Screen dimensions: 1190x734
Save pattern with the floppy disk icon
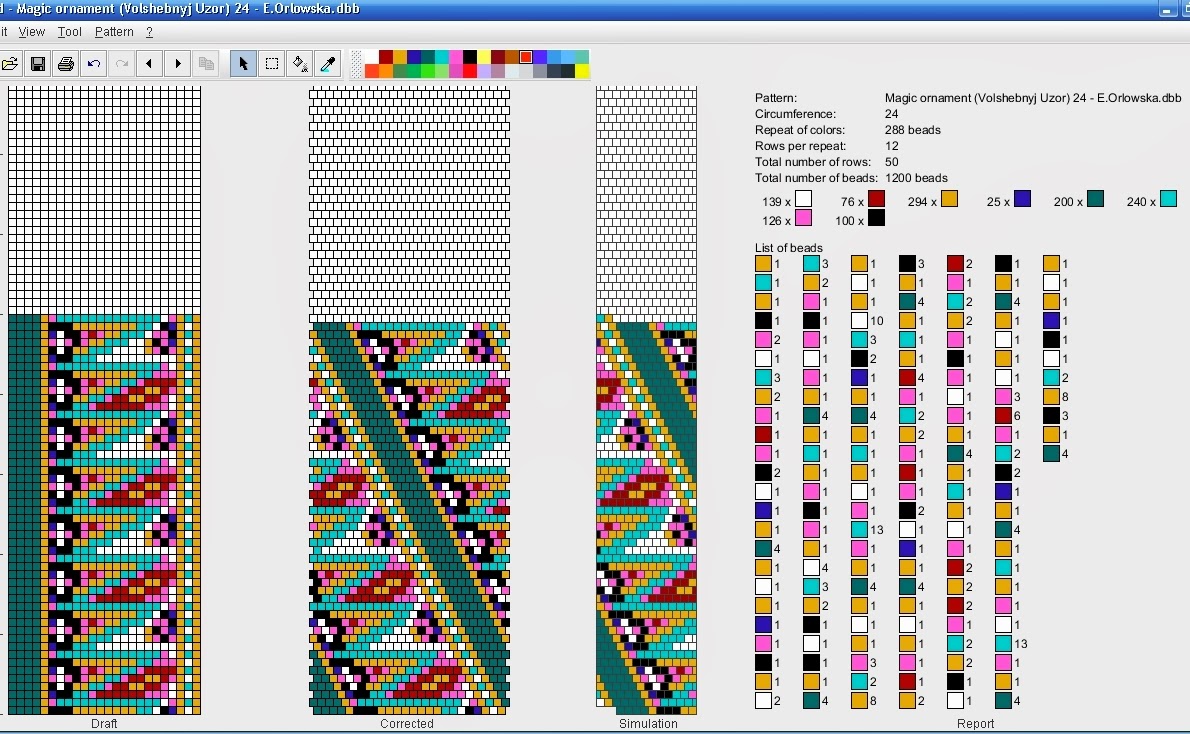pos(38,64)
